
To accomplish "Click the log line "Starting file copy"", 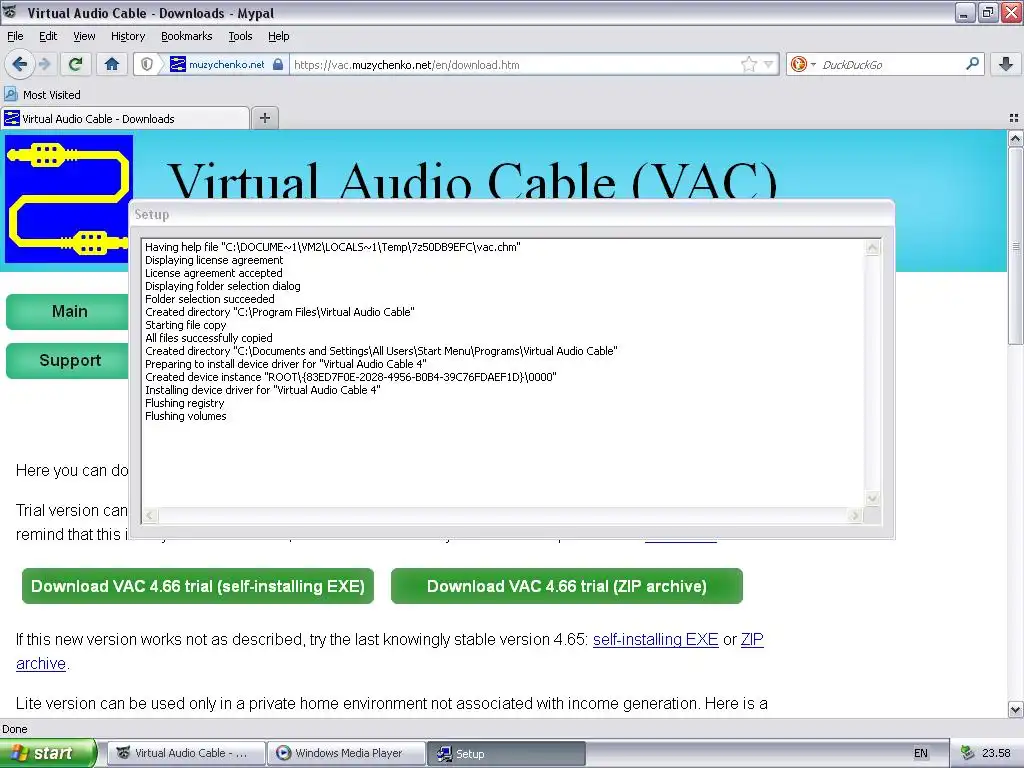I will click(x=185, y=325).
